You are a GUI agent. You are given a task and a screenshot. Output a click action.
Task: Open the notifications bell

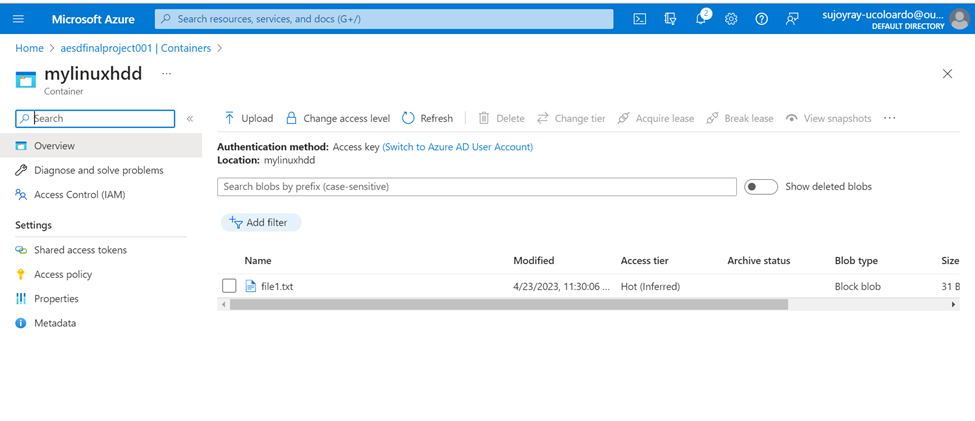click(701, 19)
